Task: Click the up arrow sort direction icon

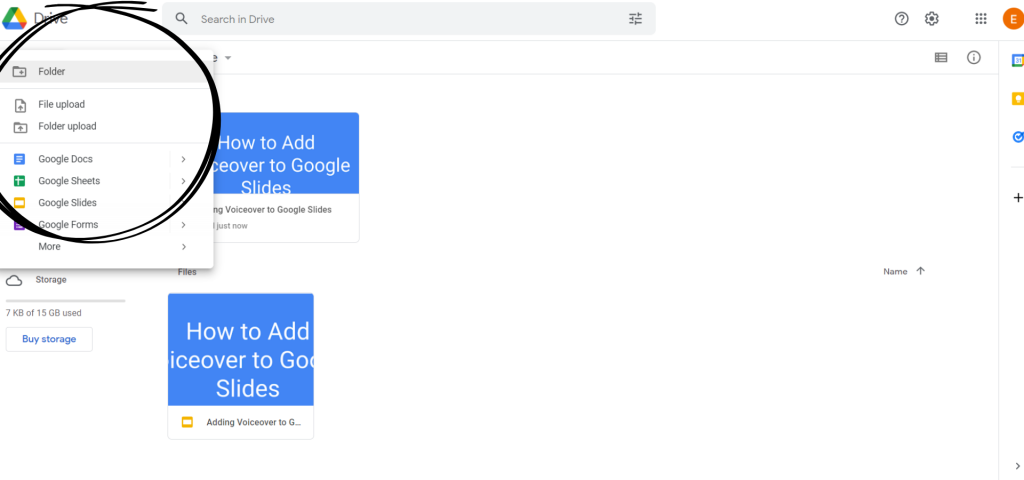Action: click(921, 271)
